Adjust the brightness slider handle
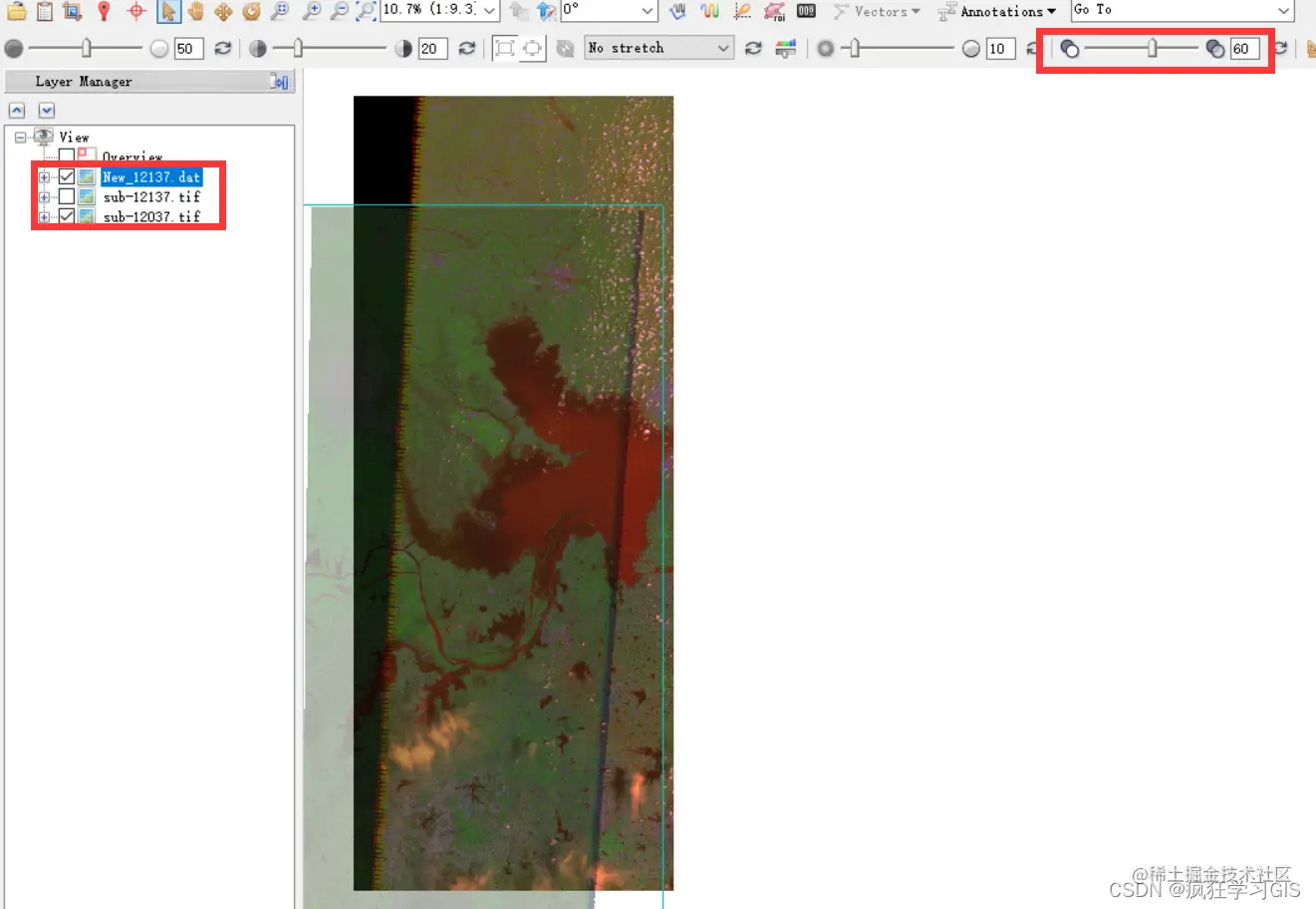 [x=87, y=48]
